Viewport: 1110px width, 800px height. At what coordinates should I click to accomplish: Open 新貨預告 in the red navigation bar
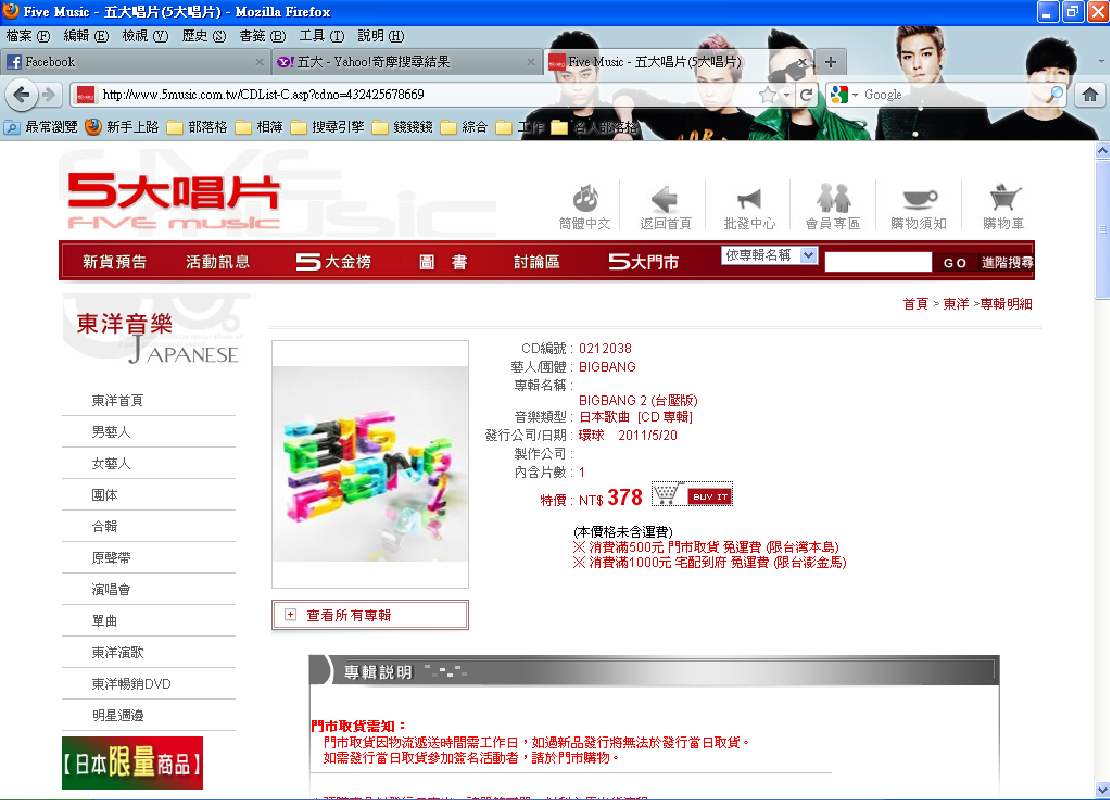point(115,262)
